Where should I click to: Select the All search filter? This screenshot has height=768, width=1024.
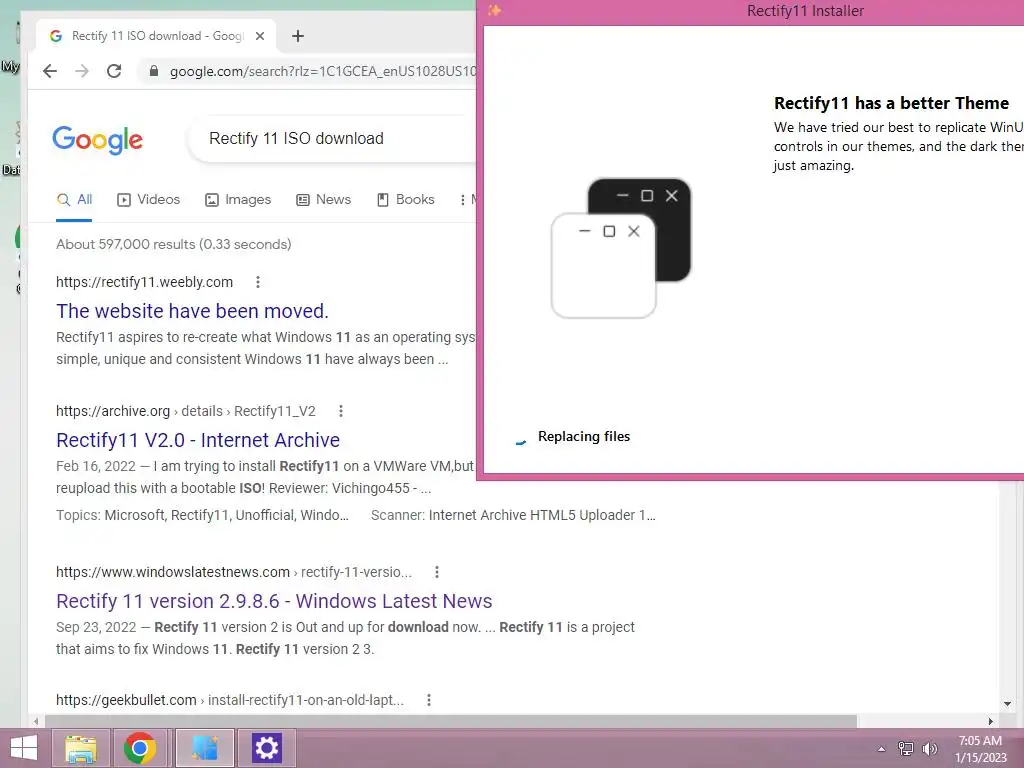click(x=74, y=200)
